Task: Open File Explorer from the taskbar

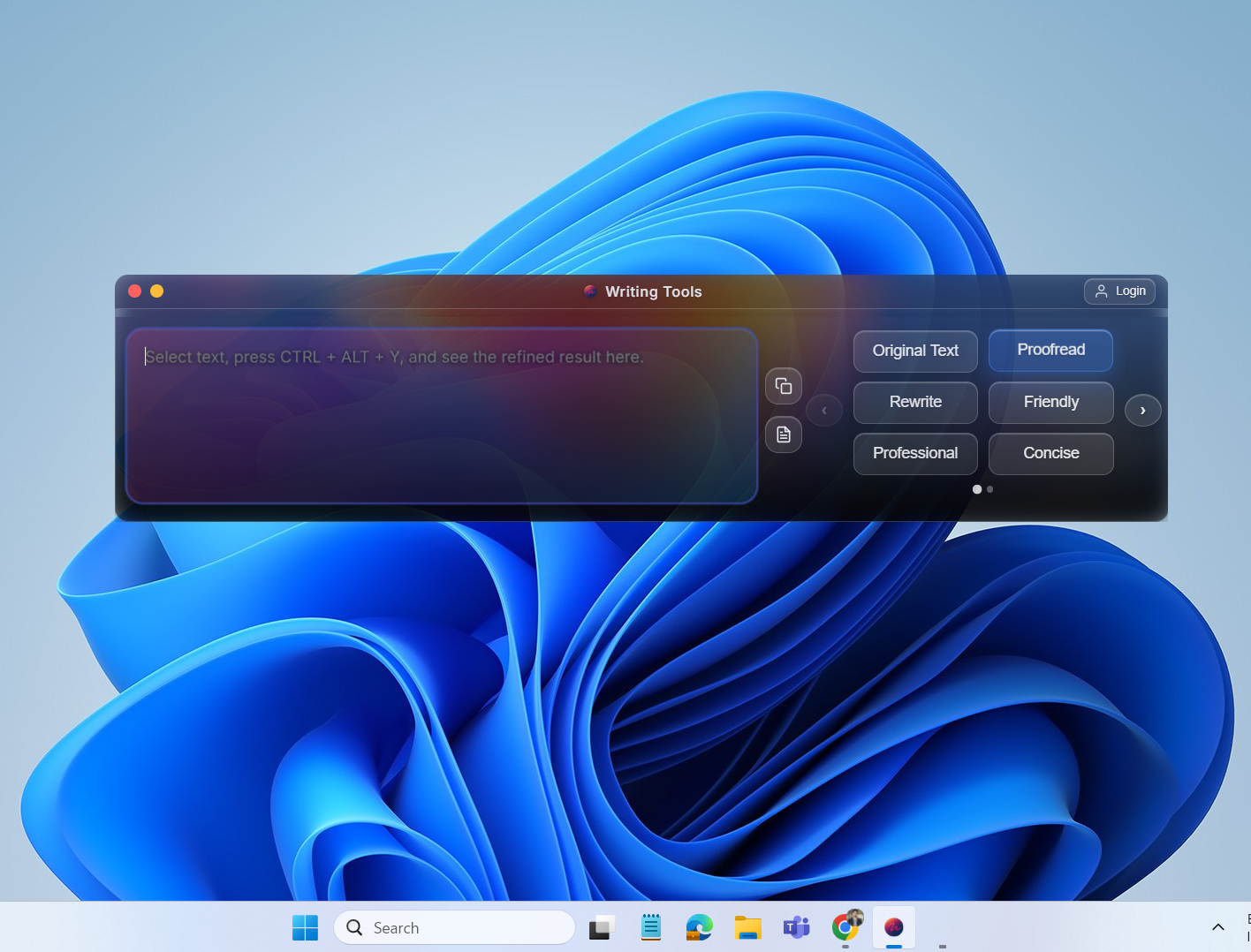Action: [747, 927]
